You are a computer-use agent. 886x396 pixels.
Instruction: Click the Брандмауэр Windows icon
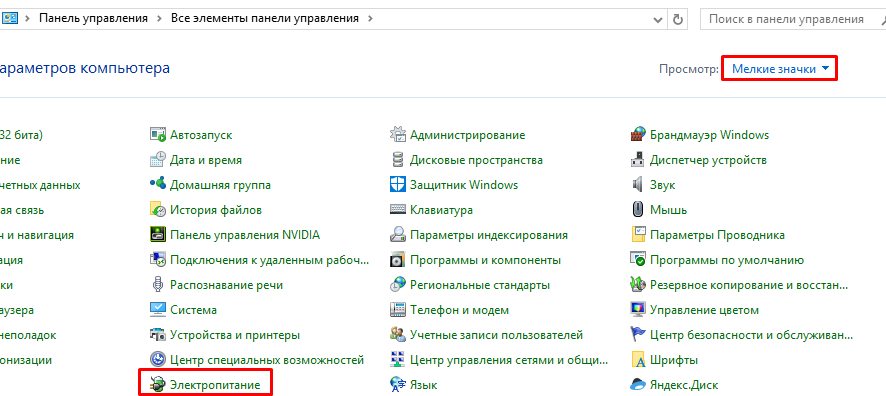click(x=638, y=135)
